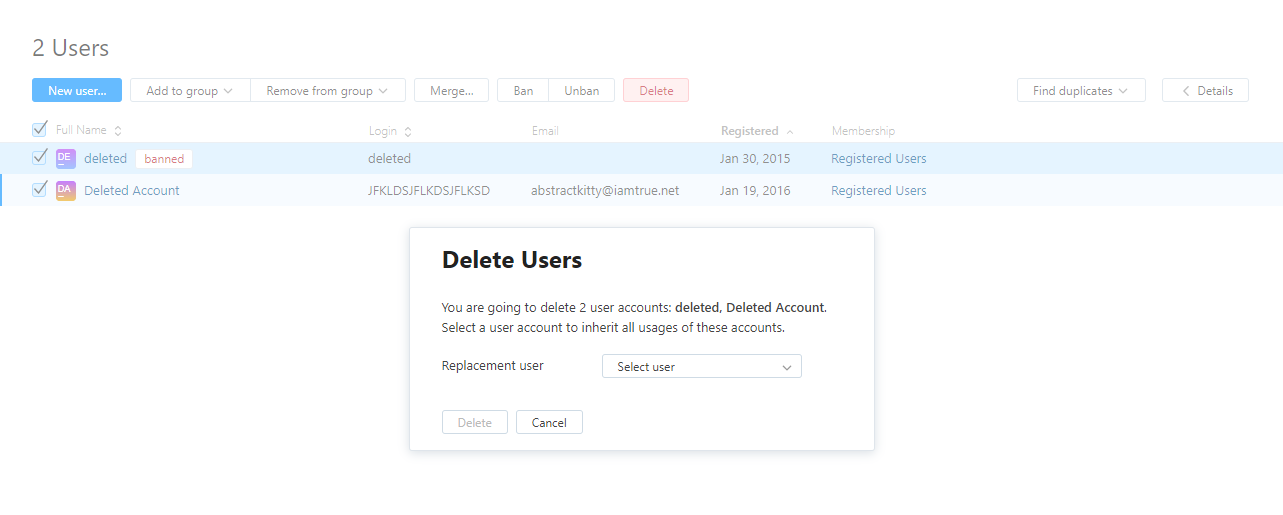Sort by the Registered column header
This screenshot has width=1283, height=515.
(x=749, y=131)
